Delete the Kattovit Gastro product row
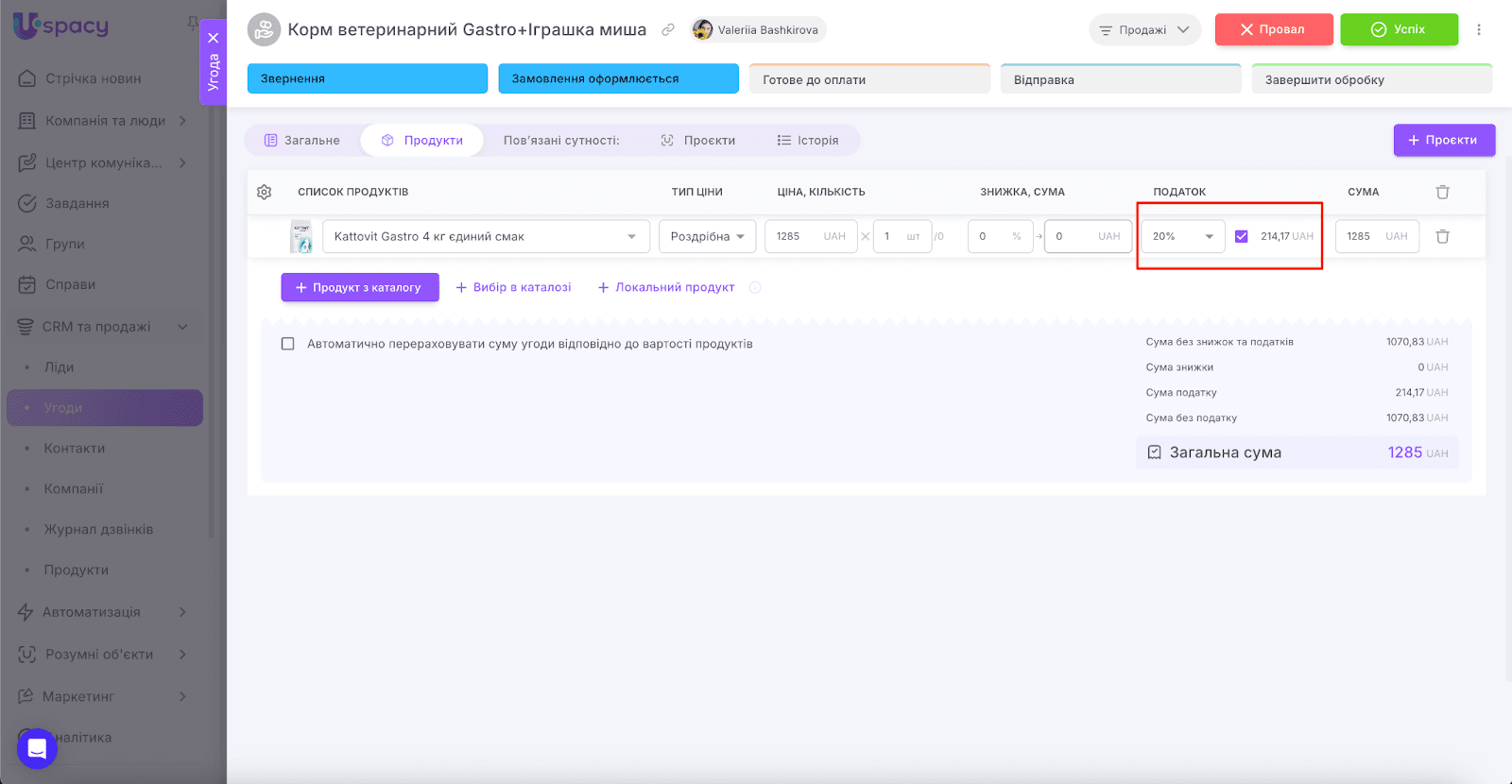 (x=1442, y=236)
